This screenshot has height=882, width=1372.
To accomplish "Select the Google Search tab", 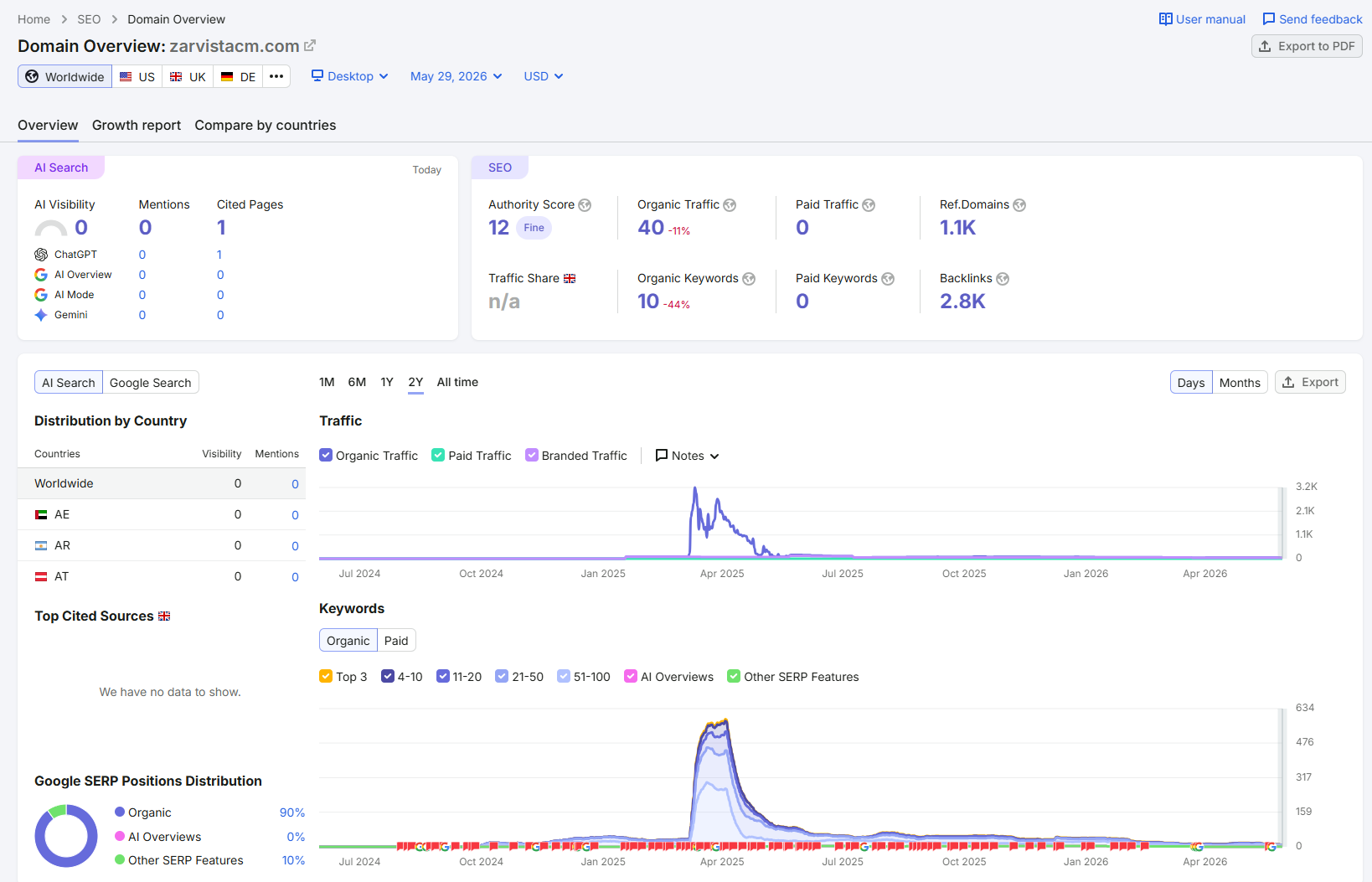I will pyautogui.click(x=151, y=383).
